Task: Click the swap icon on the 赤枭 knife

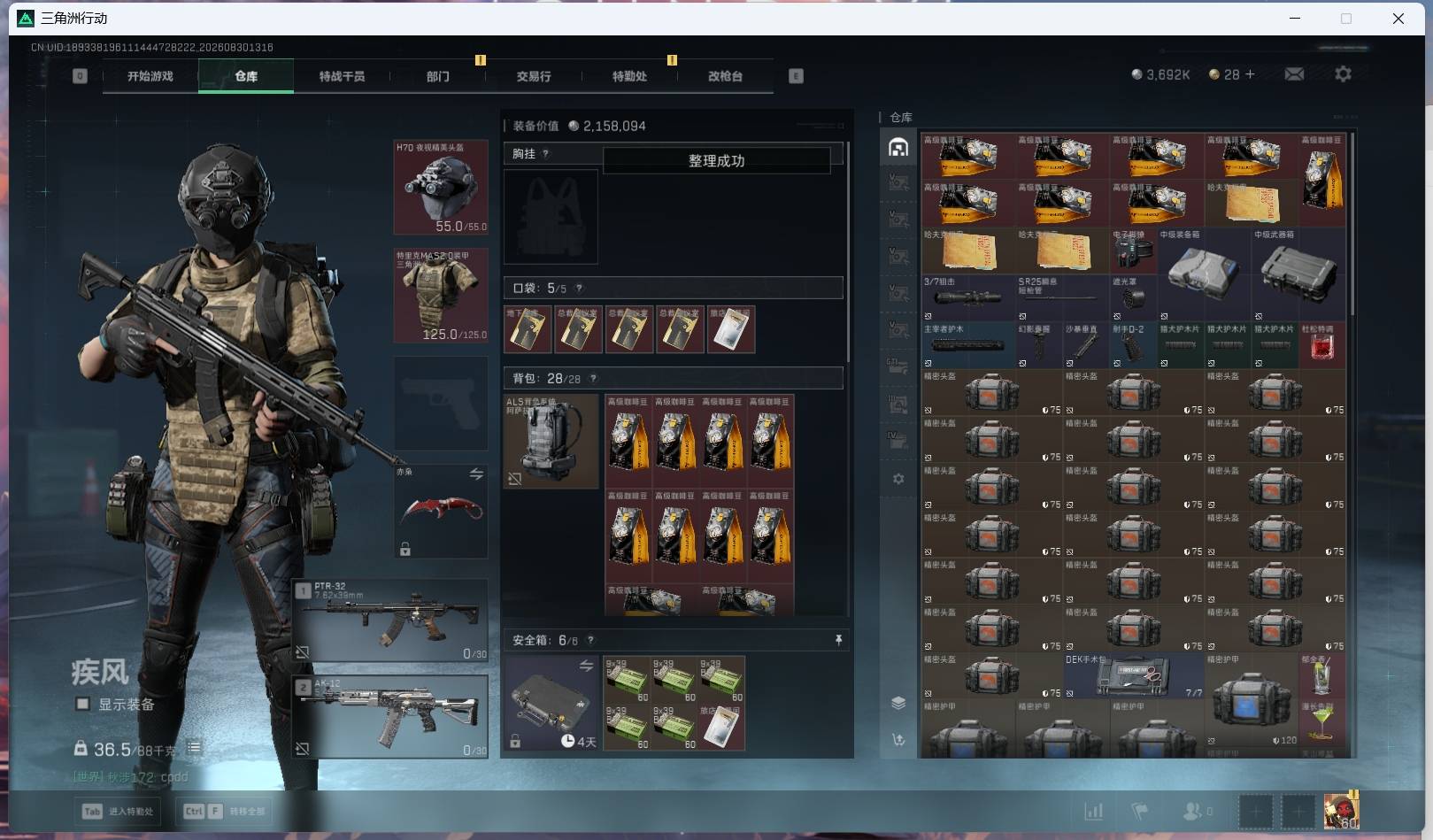Action: click(x=476, y=474)
